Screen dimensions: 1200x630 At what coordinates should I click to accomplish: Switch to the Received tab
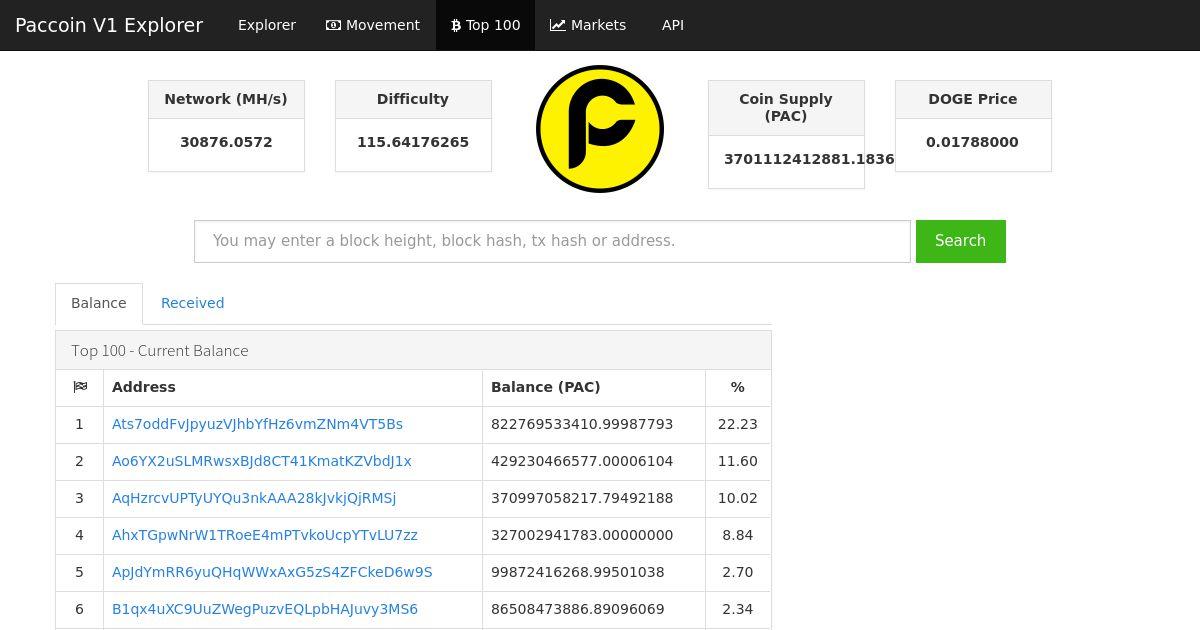[193, 303]
